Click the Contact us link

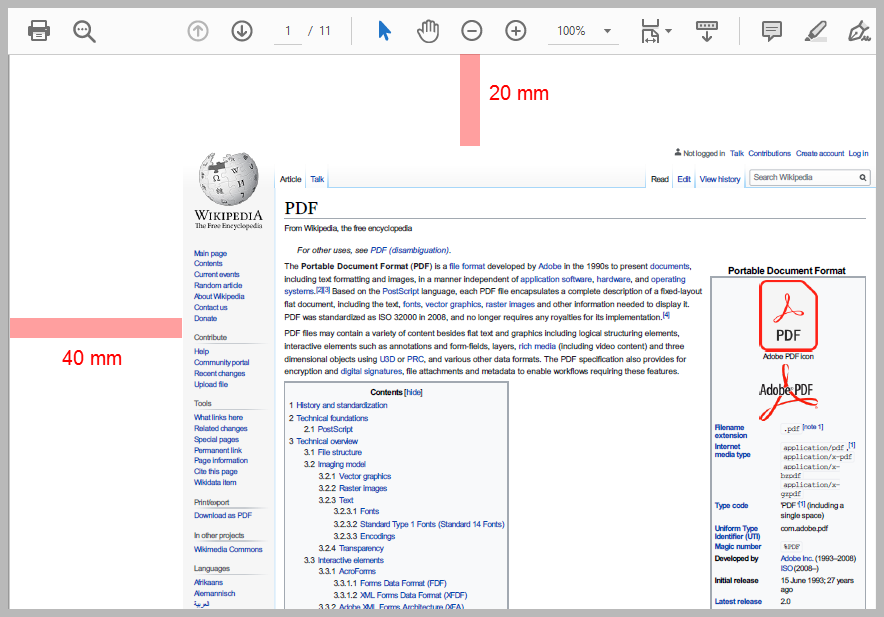(211, 307)
